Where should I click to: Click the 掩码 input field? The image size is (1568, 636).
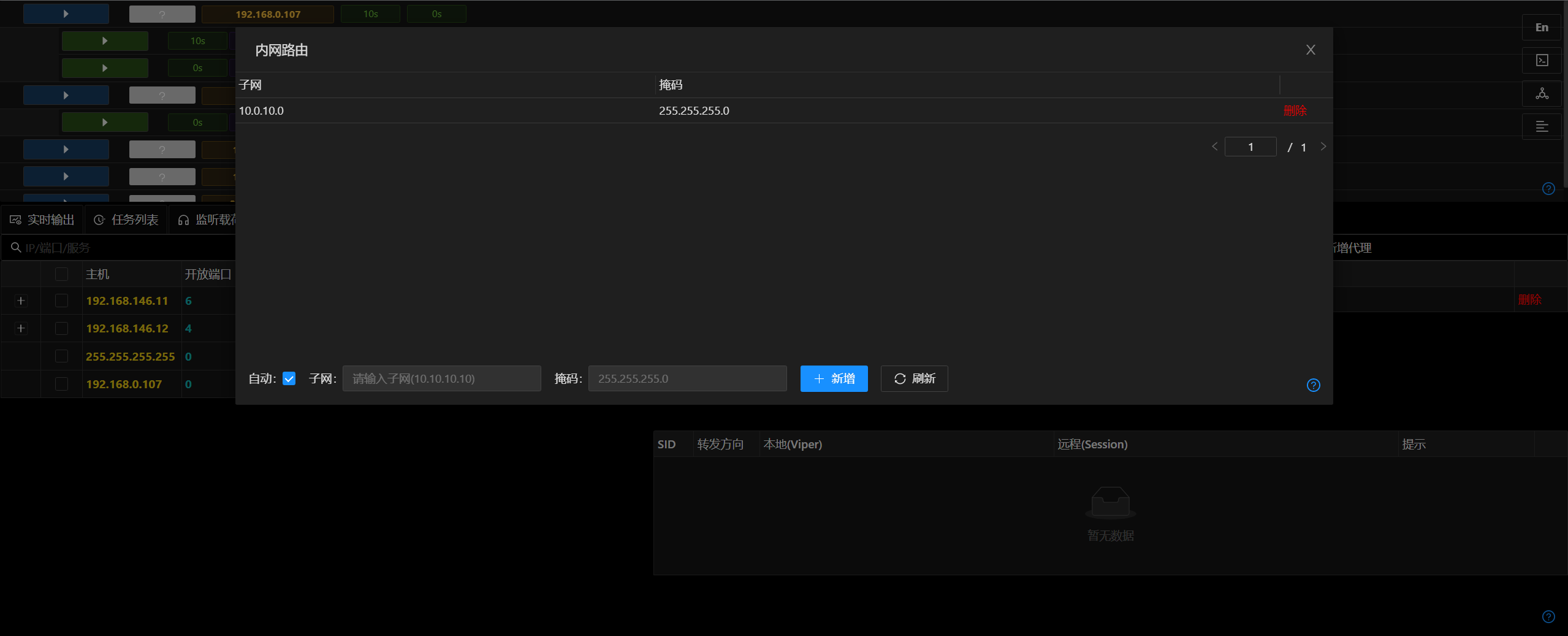[x=687, y=378]
